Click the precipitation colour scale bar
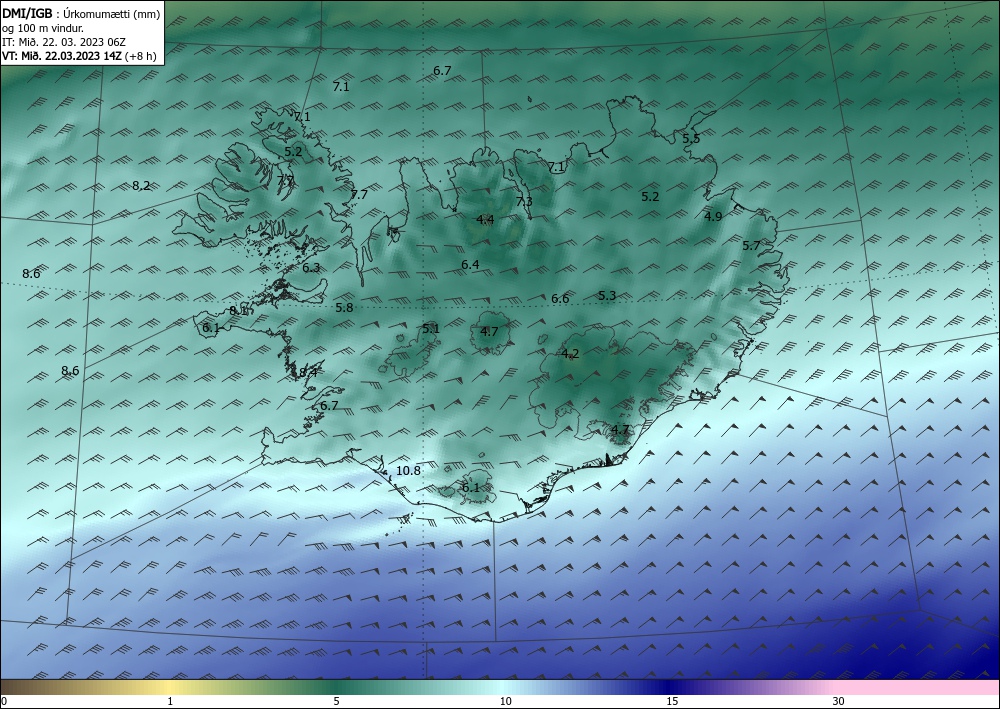Image resolution: width=1000 pixels, height=709 pixels. tap(500, 688)
